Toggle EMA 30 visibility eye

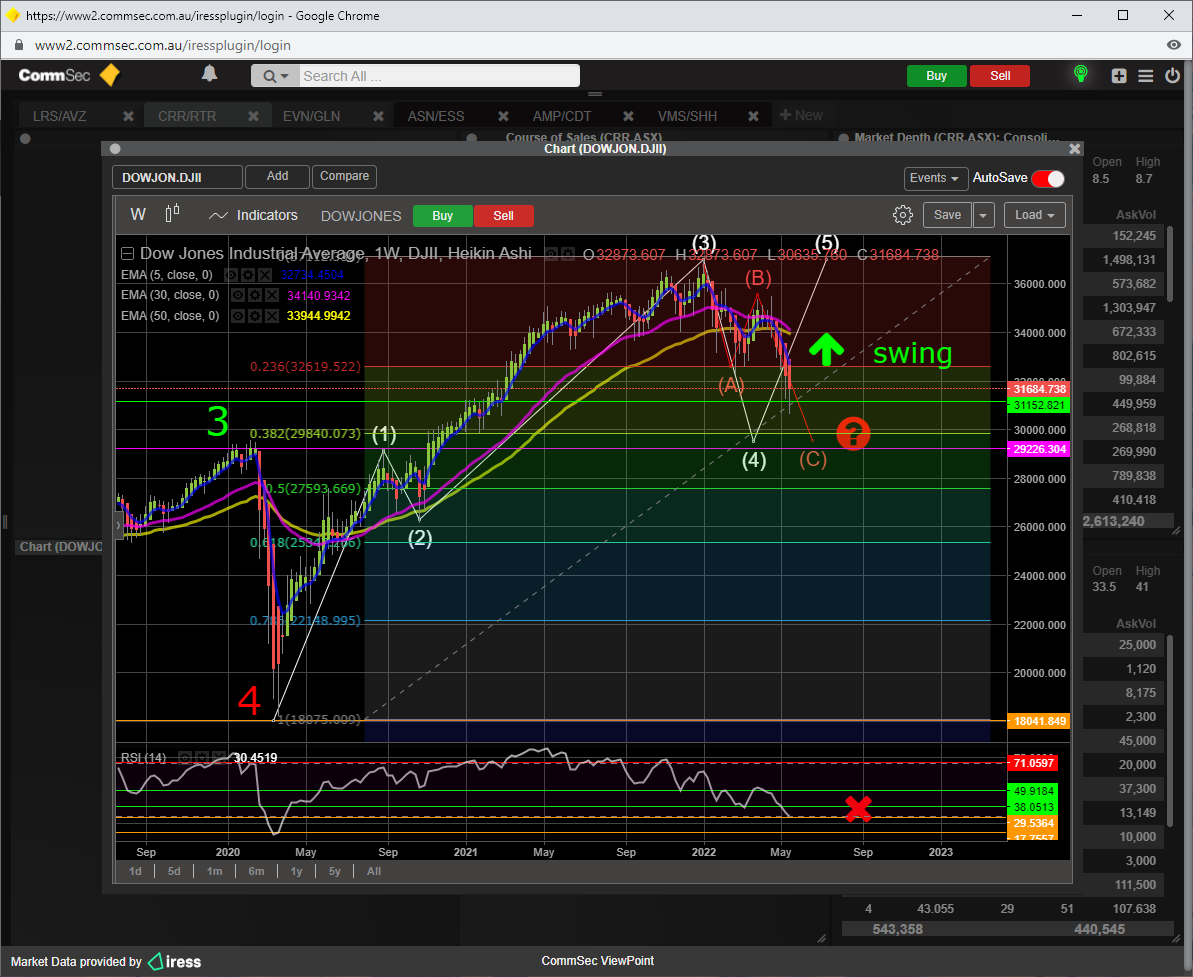(238, 295)
